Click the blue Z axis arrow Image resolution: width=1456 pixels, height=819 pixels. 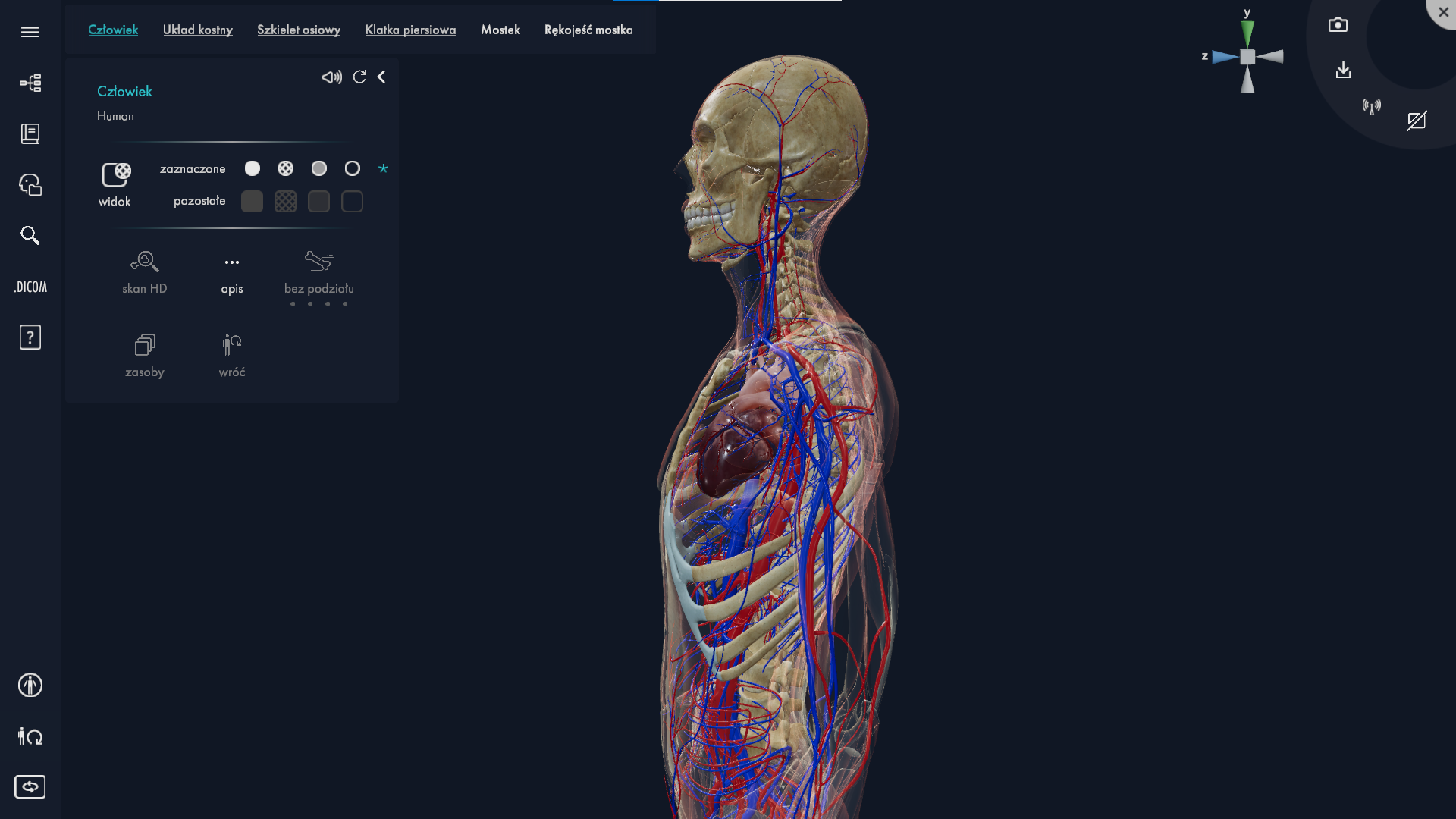click(x=1225, y=57)
